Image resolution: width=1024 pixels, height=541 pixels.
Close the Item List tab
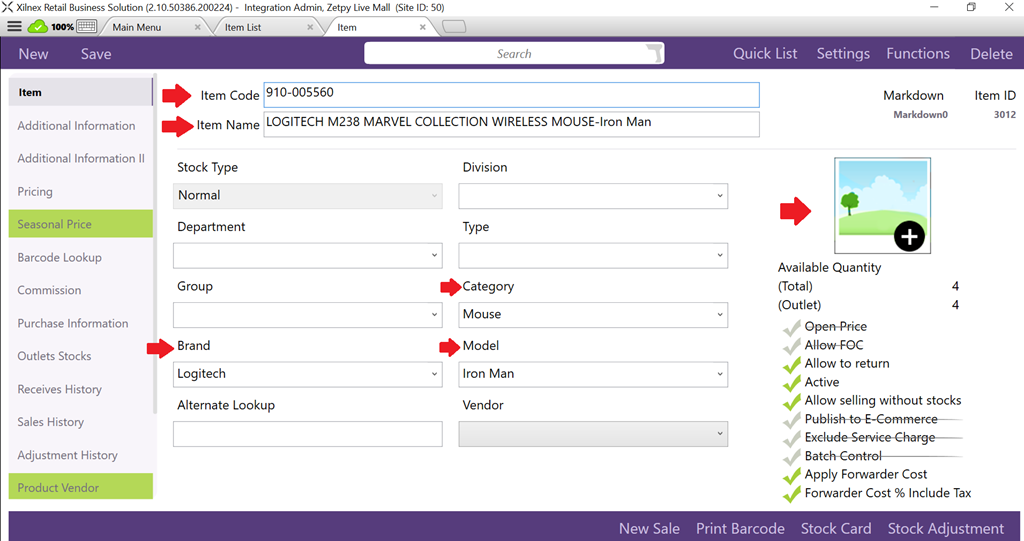(310, 27)
